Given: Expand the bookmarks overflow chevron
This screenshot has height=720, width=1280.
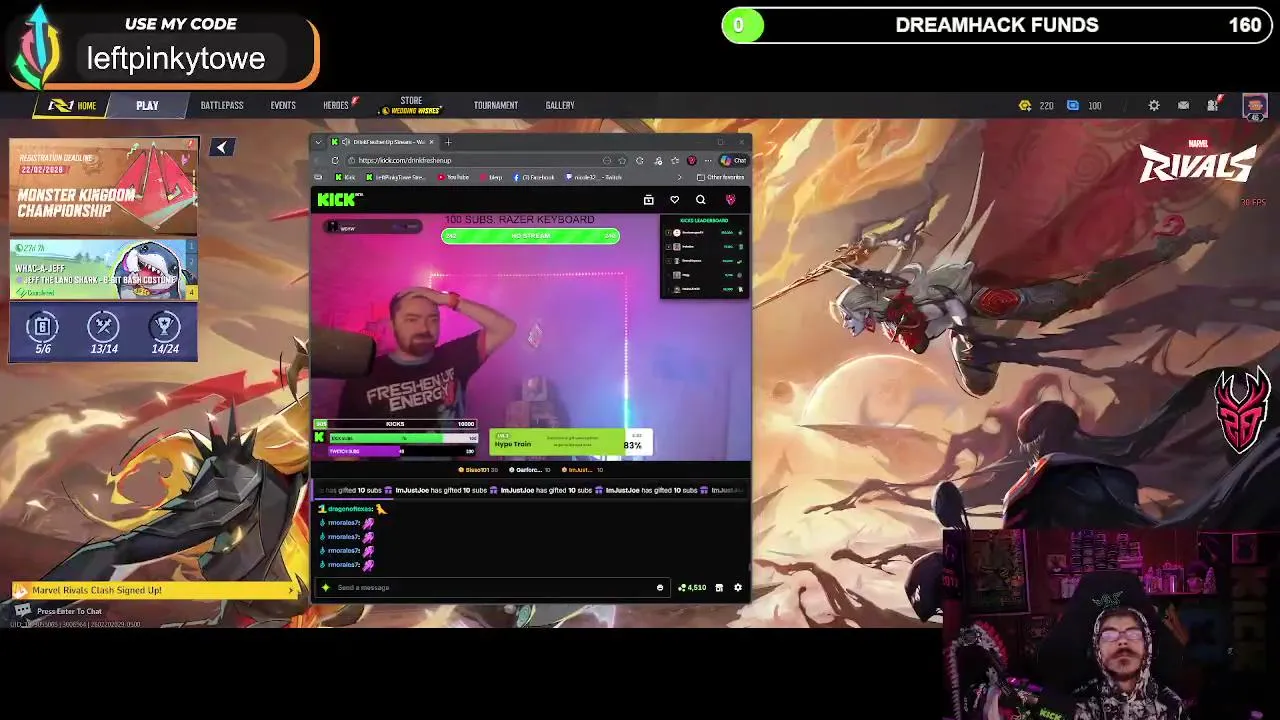Looking at the screenshot, I should (x=680, y=177).
